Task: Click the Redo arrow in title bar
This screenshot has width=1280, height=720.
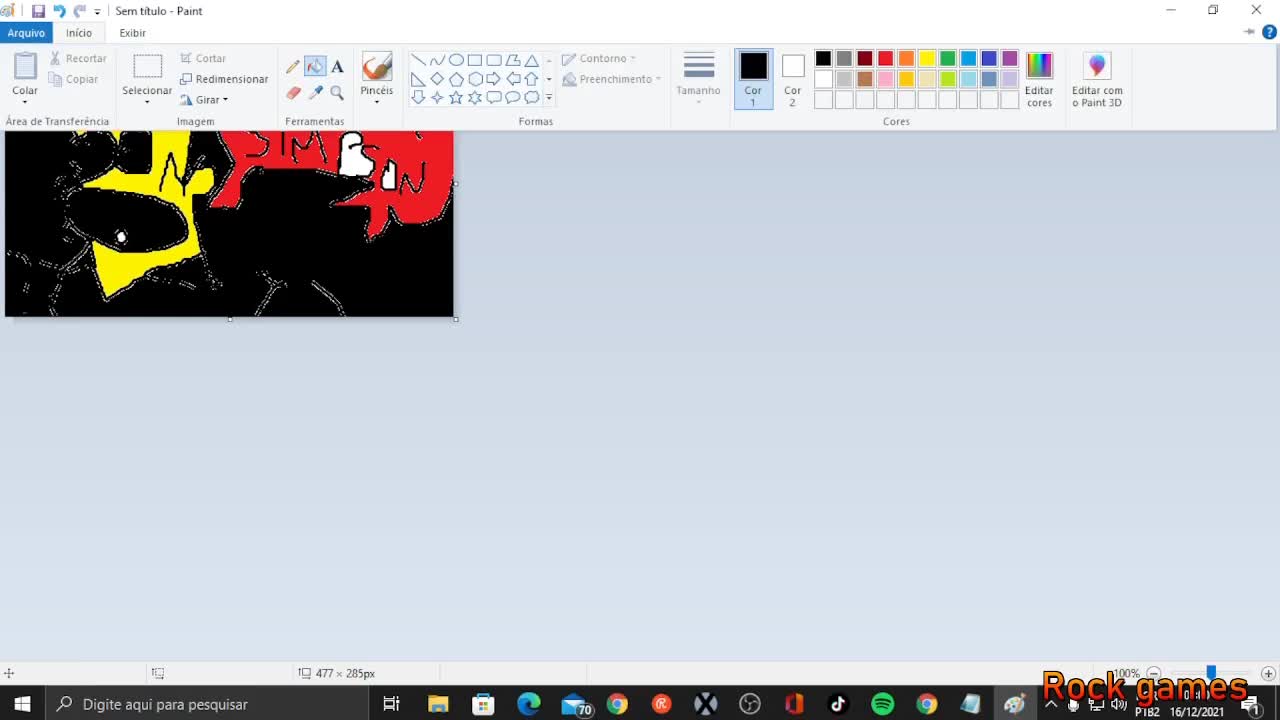Action: (79, 11)
